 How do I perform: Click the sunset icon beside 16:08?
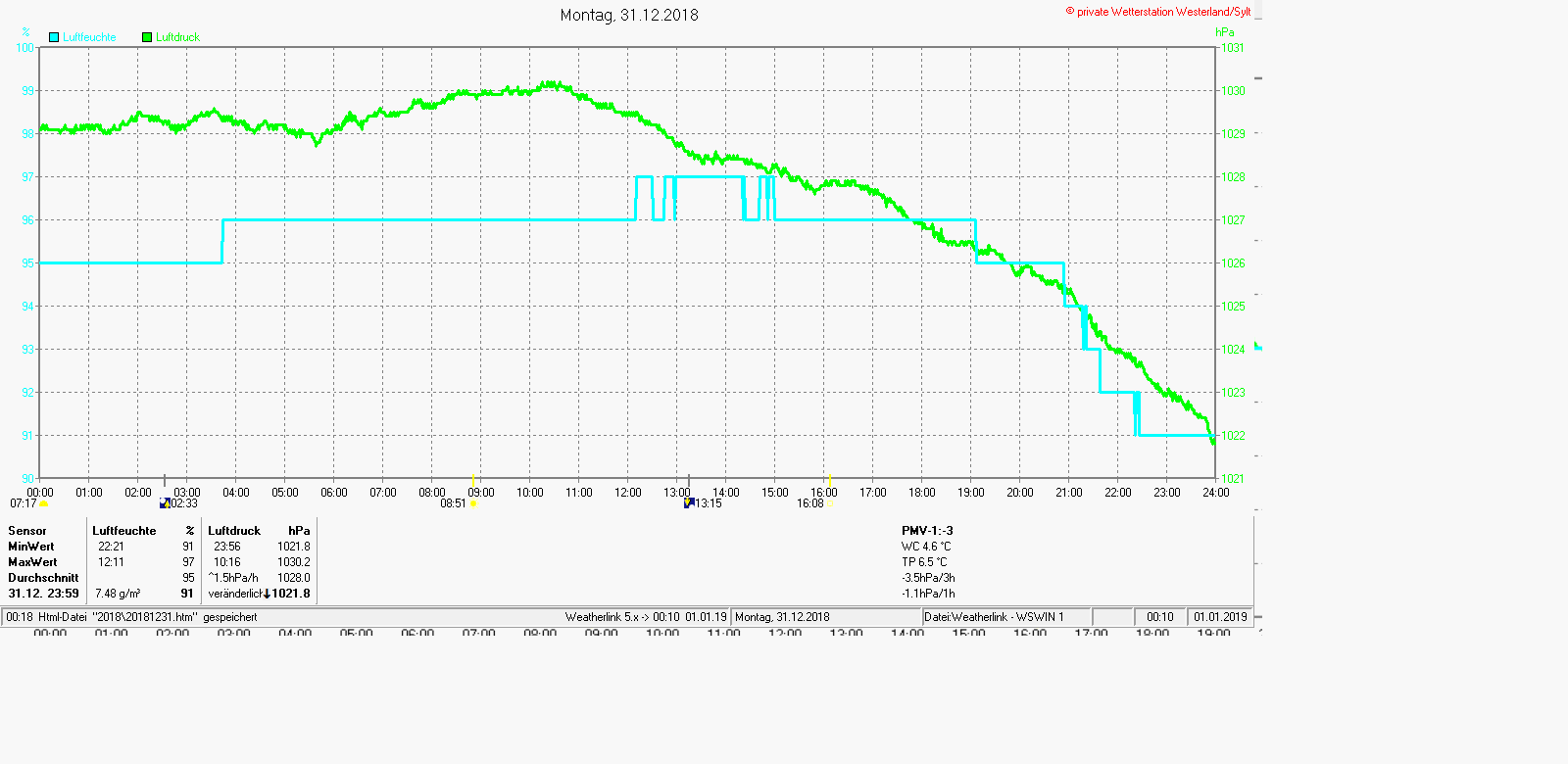[830, 504]
